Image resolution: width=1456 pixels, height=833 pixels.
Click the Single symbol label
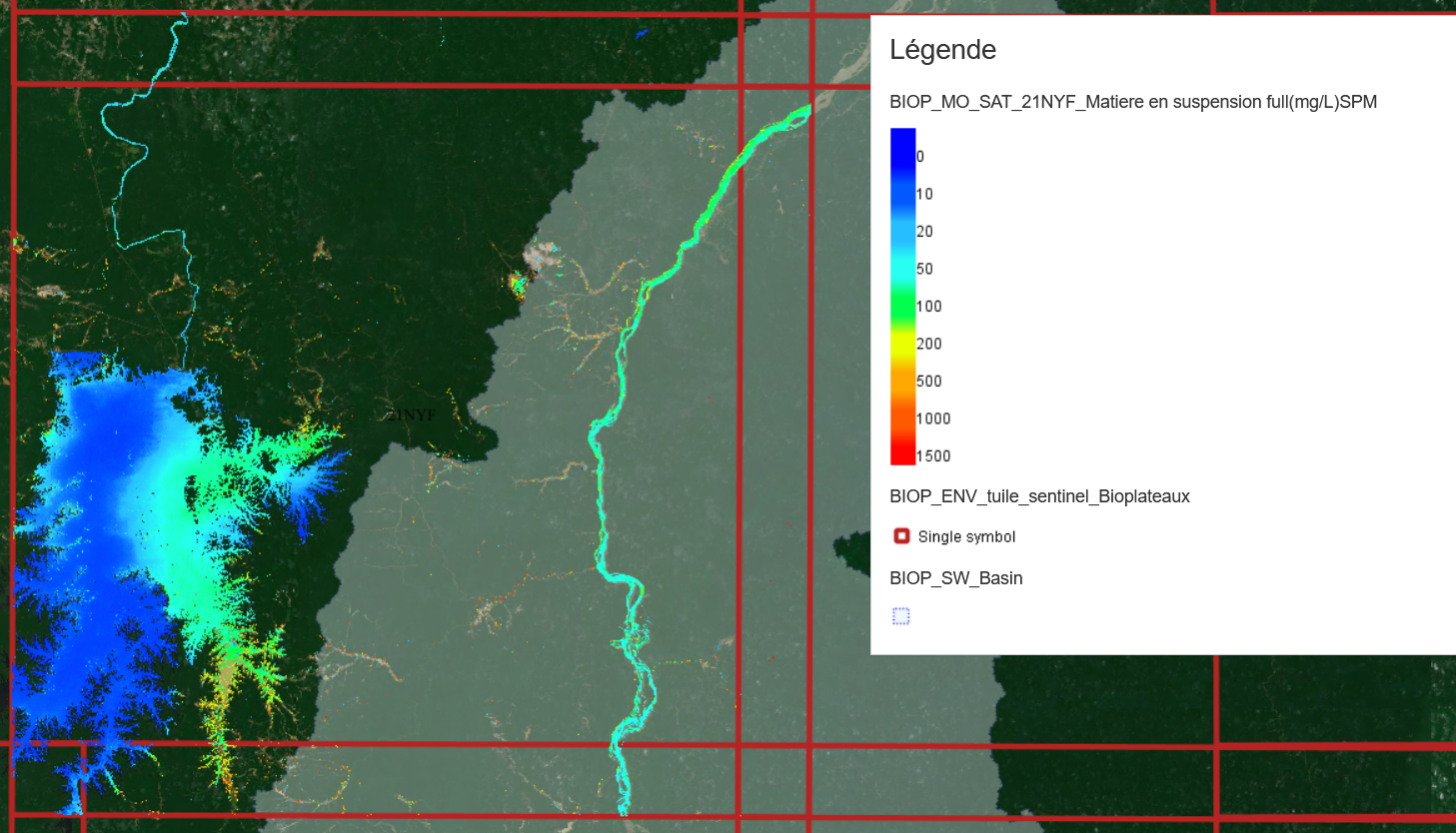pyautogui.click(x=966, y=537)
